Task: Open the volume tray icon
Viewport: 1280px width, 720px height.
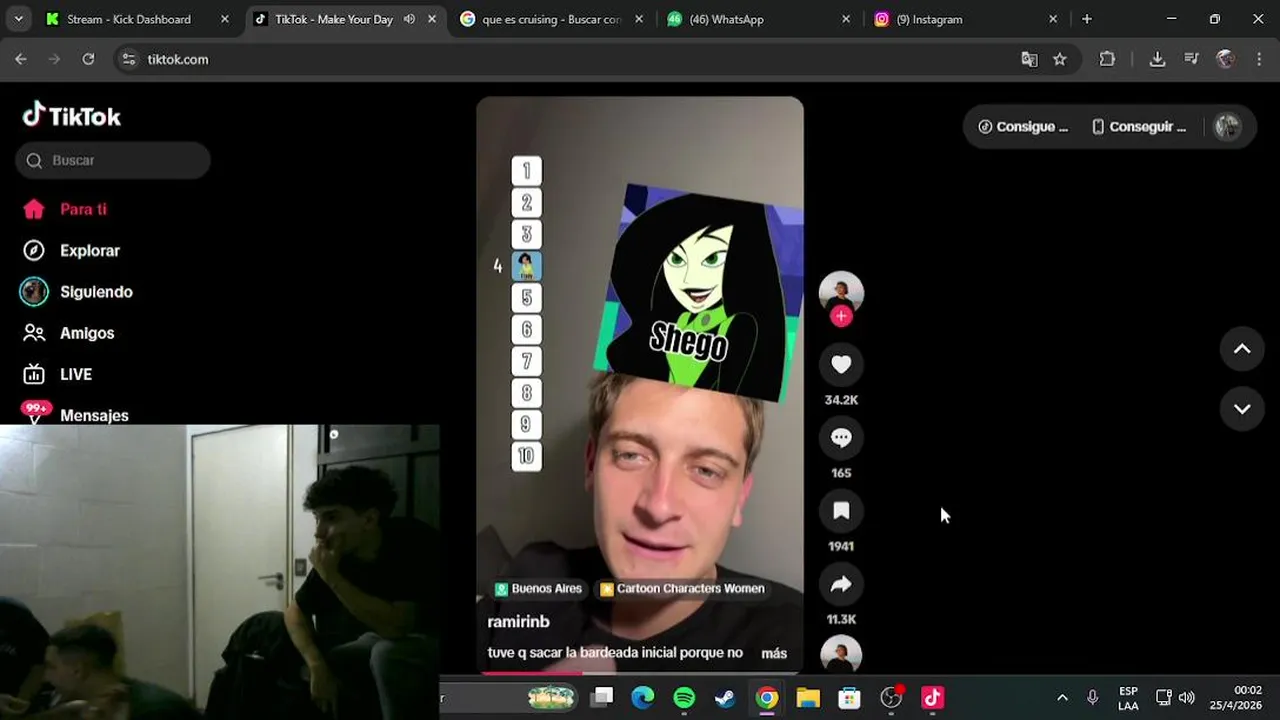Action: click(x=1187, y=698)
